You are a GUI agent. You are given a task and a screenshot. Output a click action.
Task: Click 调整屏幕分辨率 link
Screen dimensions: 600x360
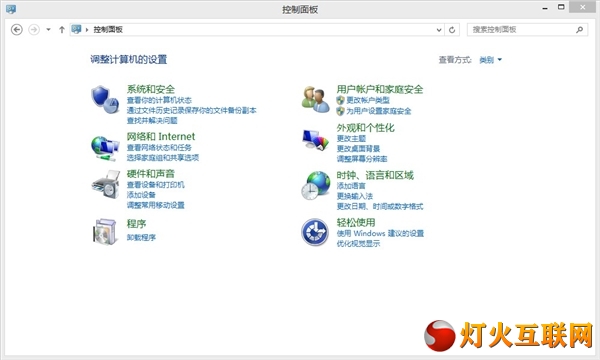pos(362,158)
